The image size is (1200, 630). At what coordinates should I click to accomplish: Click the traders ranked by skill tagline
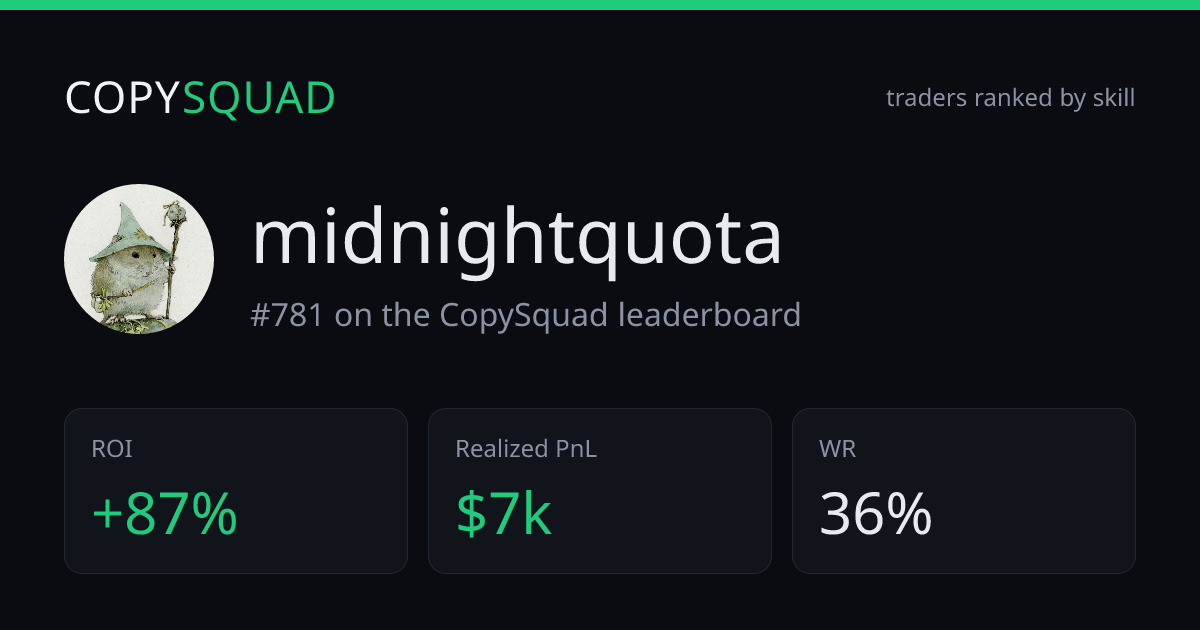[x=1010, y=98]
